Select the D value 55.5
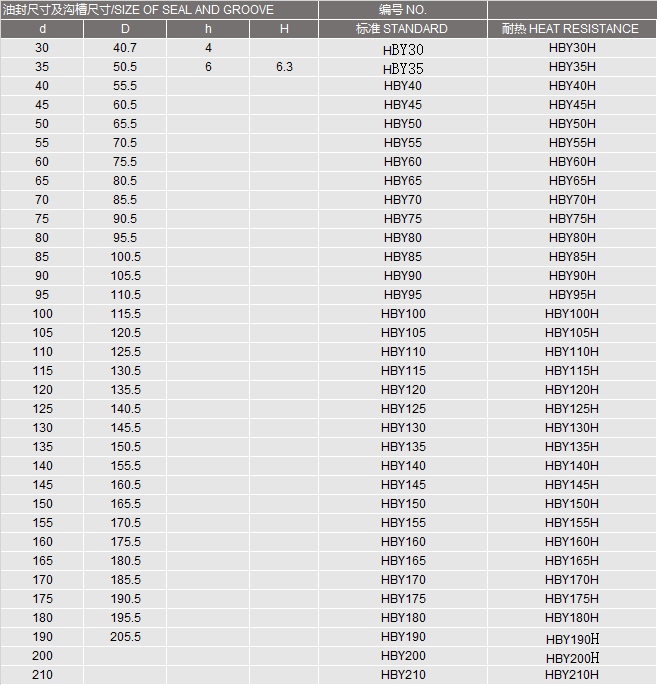This screenshot has height=685, width=657. [125, 86]
